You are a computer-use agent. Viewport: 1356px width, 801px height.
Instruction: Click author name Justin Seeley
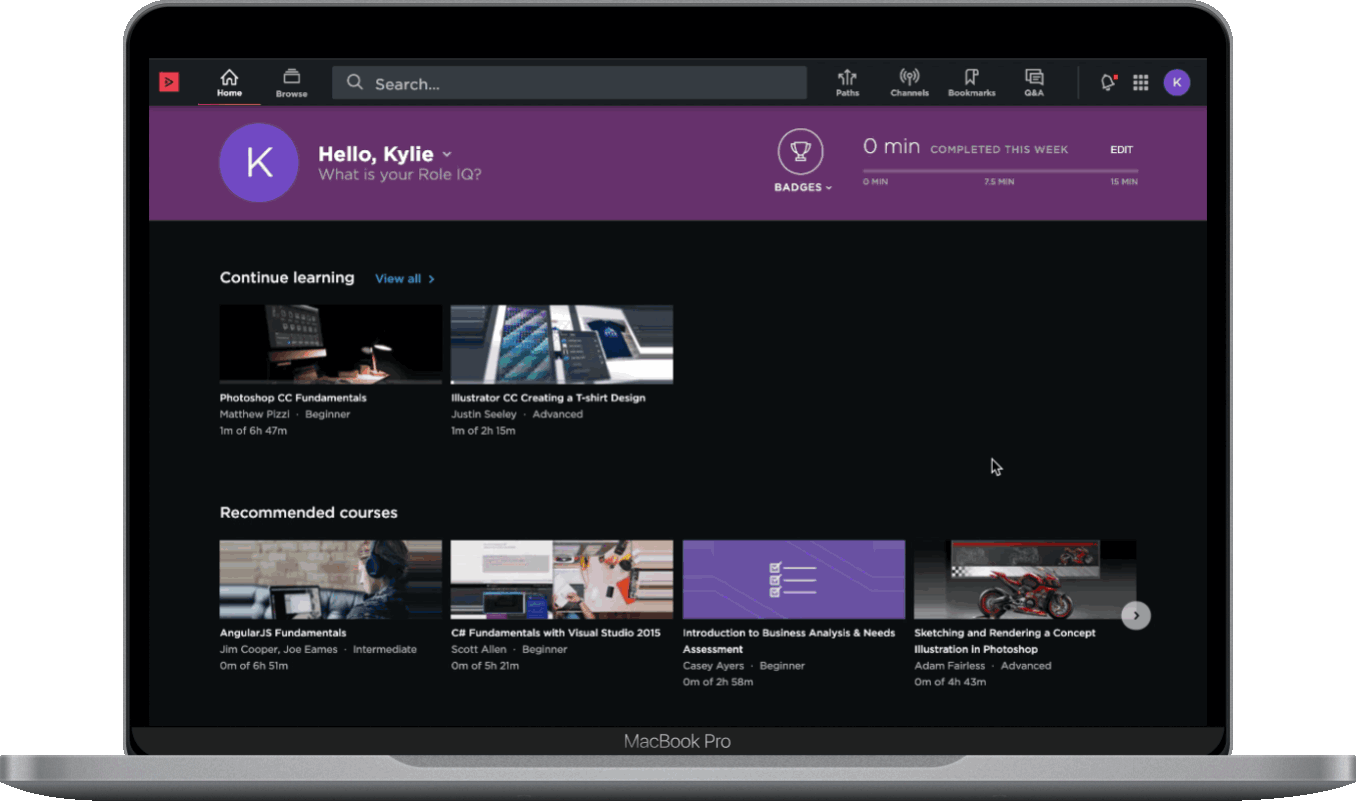(x=484, y=414)
